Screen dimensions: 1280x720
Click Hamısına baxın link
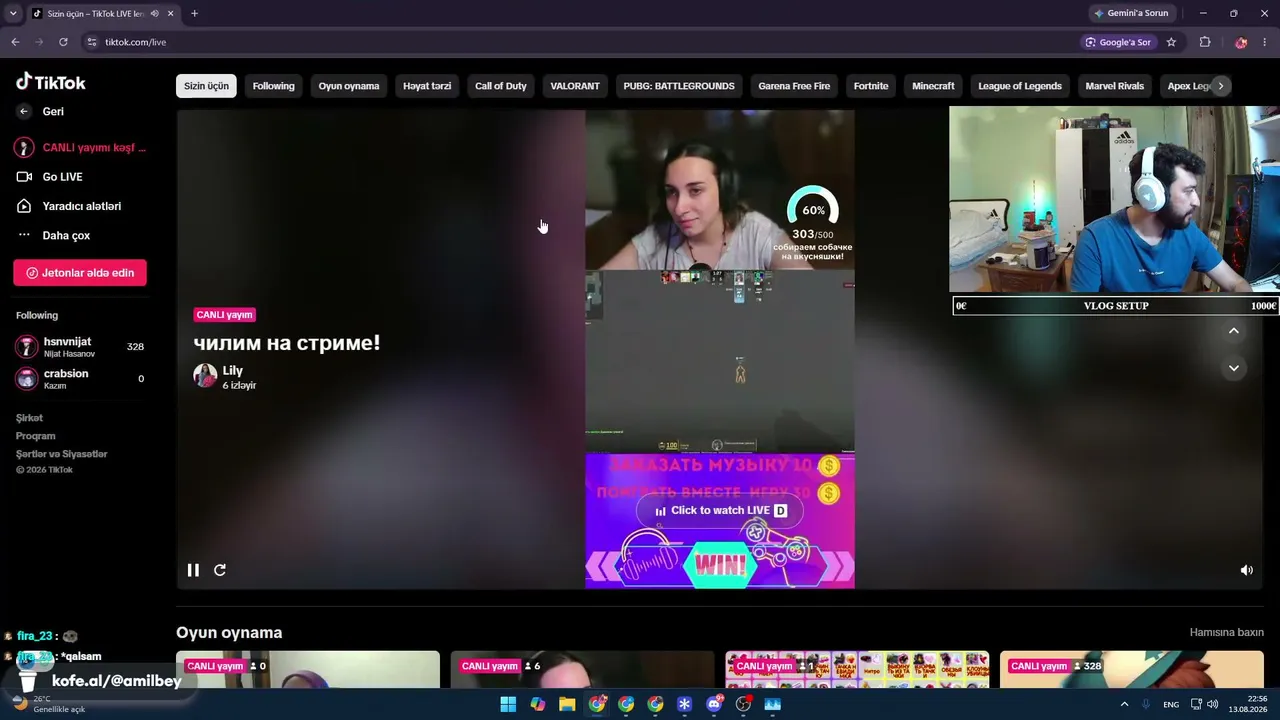click(x=1227, y=632)
